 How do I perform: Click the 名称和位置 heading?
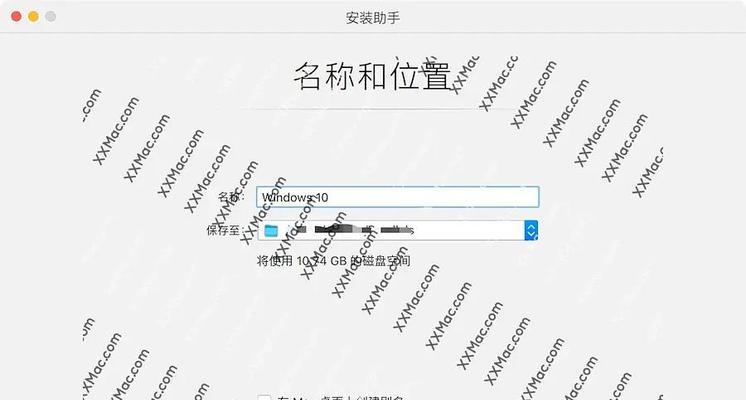373,76
